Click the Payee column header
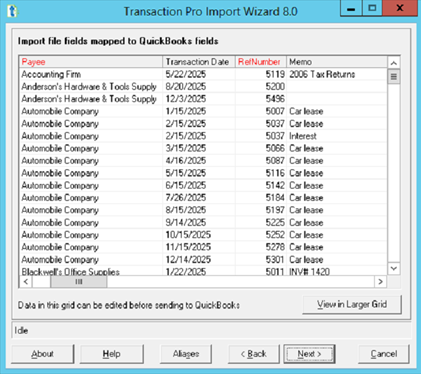421x374 pixels. click(x=91, y=62)
